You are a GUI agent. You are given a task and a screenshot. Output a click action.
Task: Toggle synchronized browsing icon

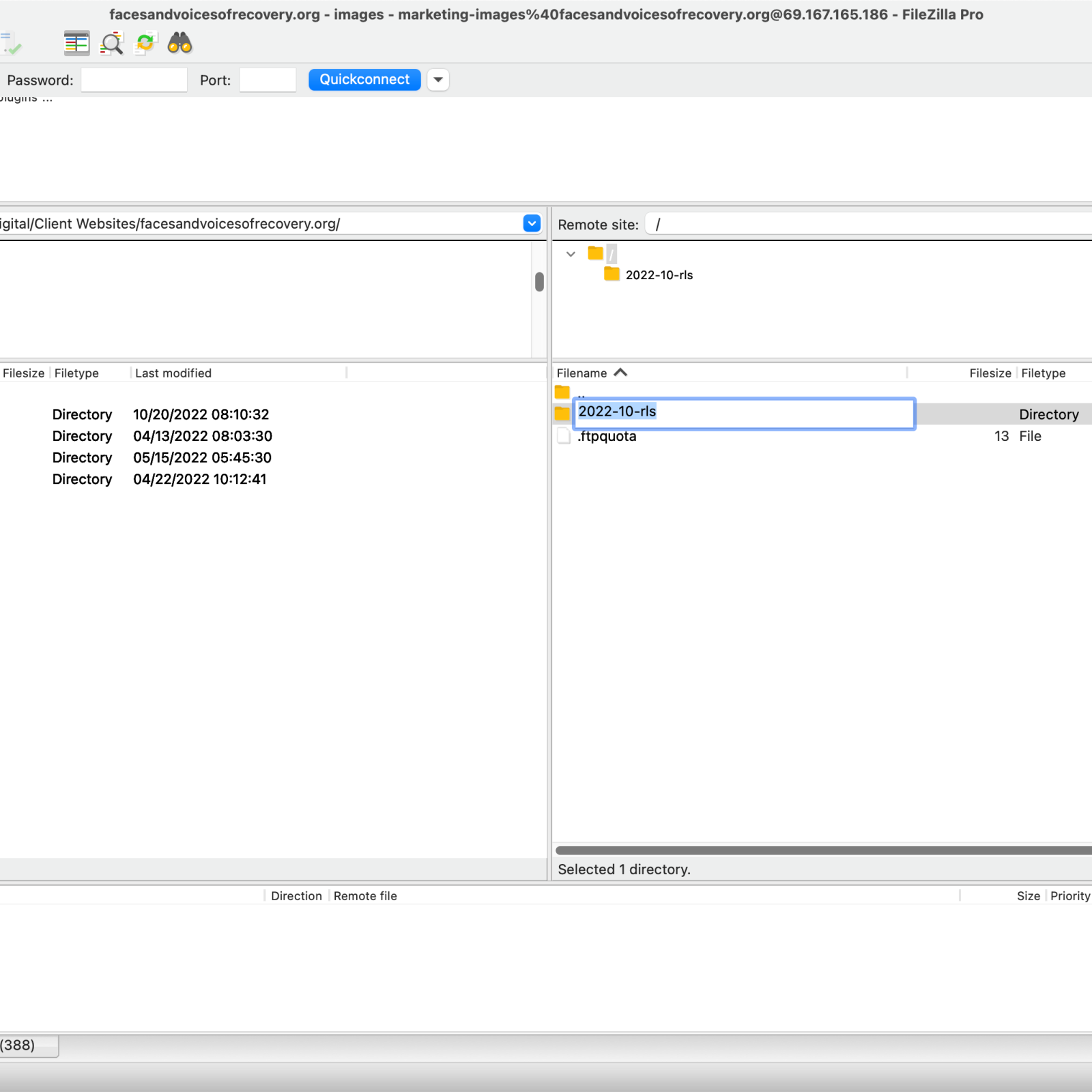(x=145, y=44)
